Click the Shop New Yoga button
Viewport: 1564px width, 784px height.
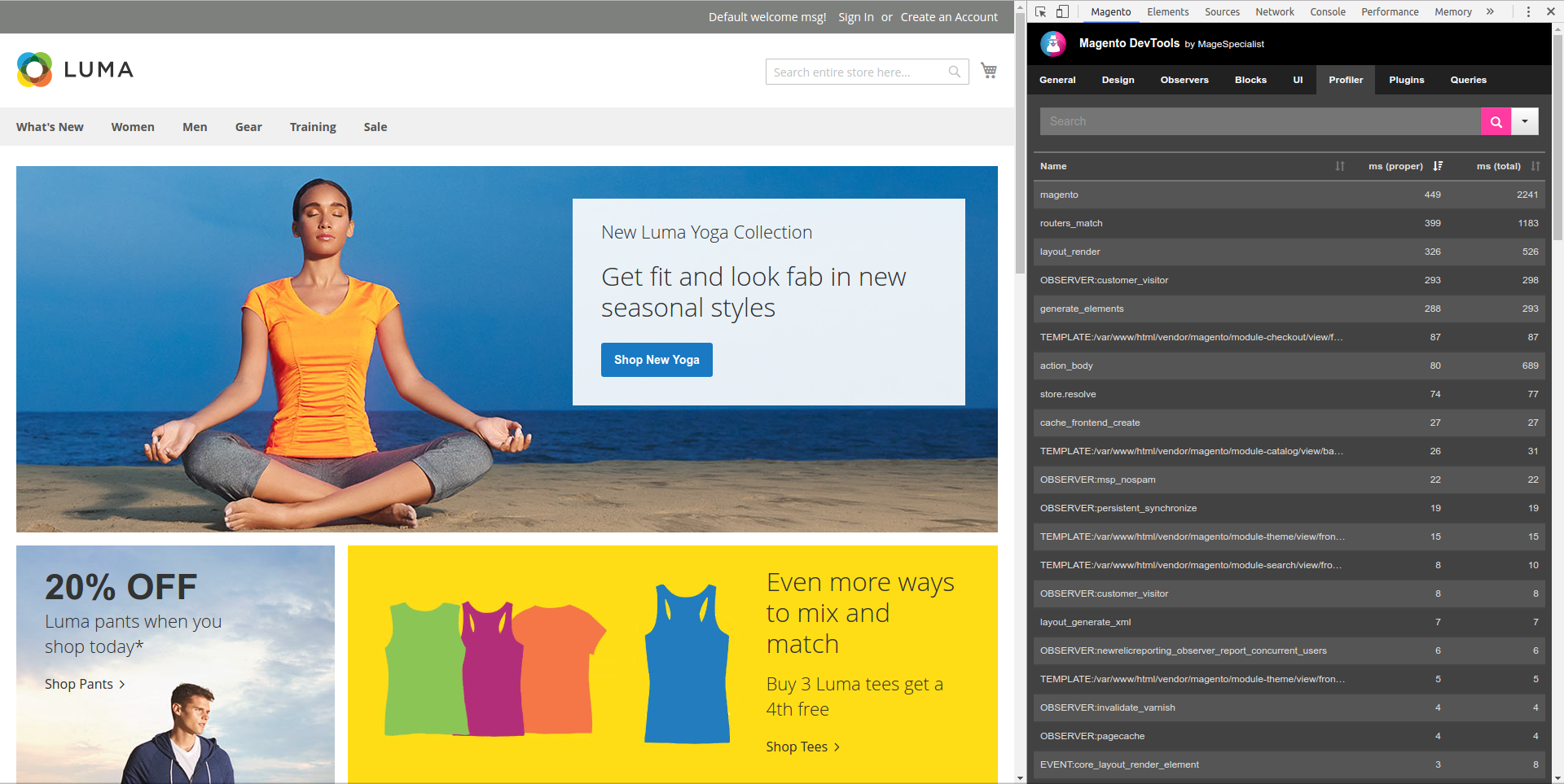tap(657, 360)
